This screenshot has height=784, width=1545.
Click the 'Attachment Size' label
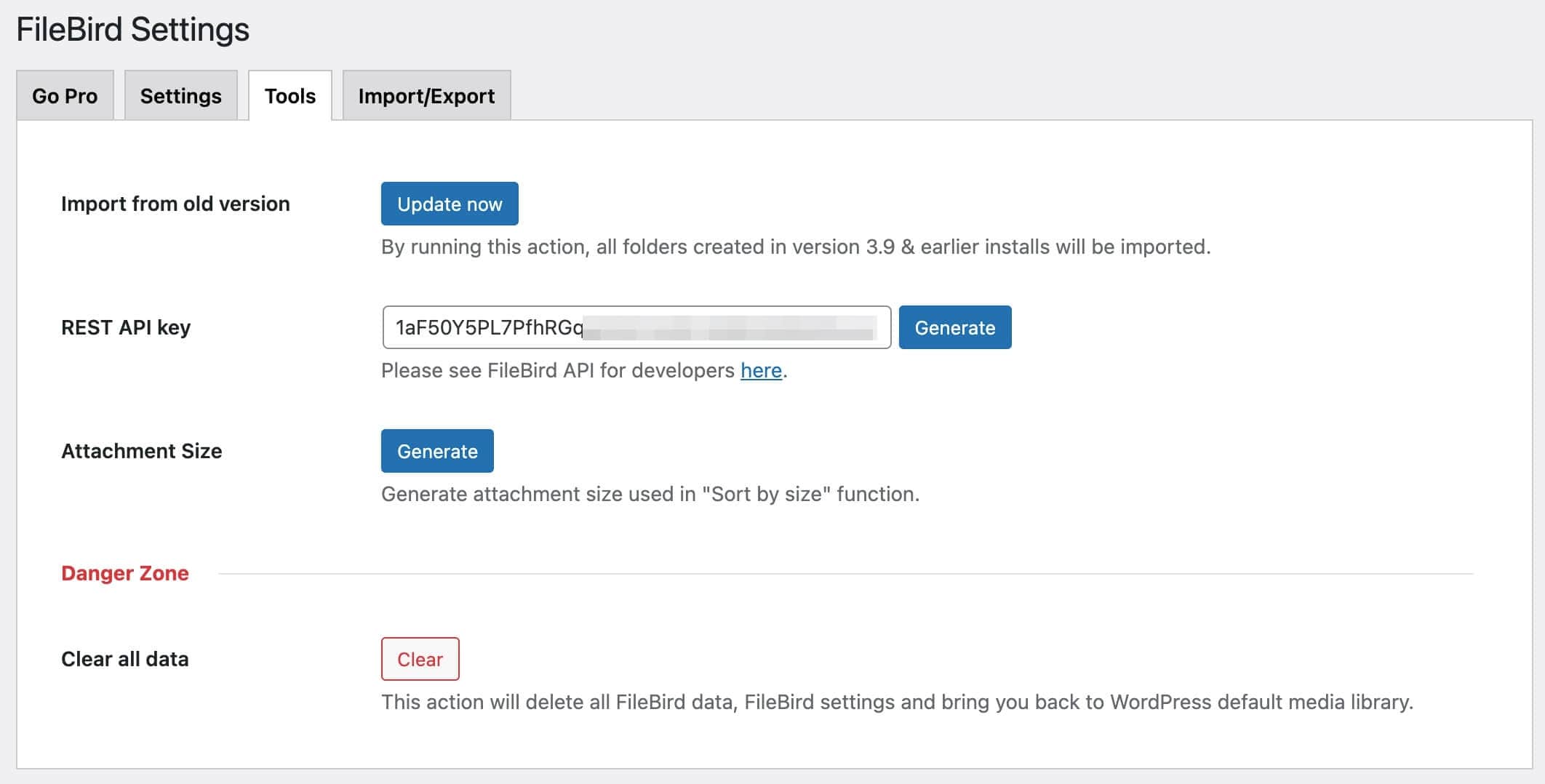pyautogui.click(x=142, y=451)
